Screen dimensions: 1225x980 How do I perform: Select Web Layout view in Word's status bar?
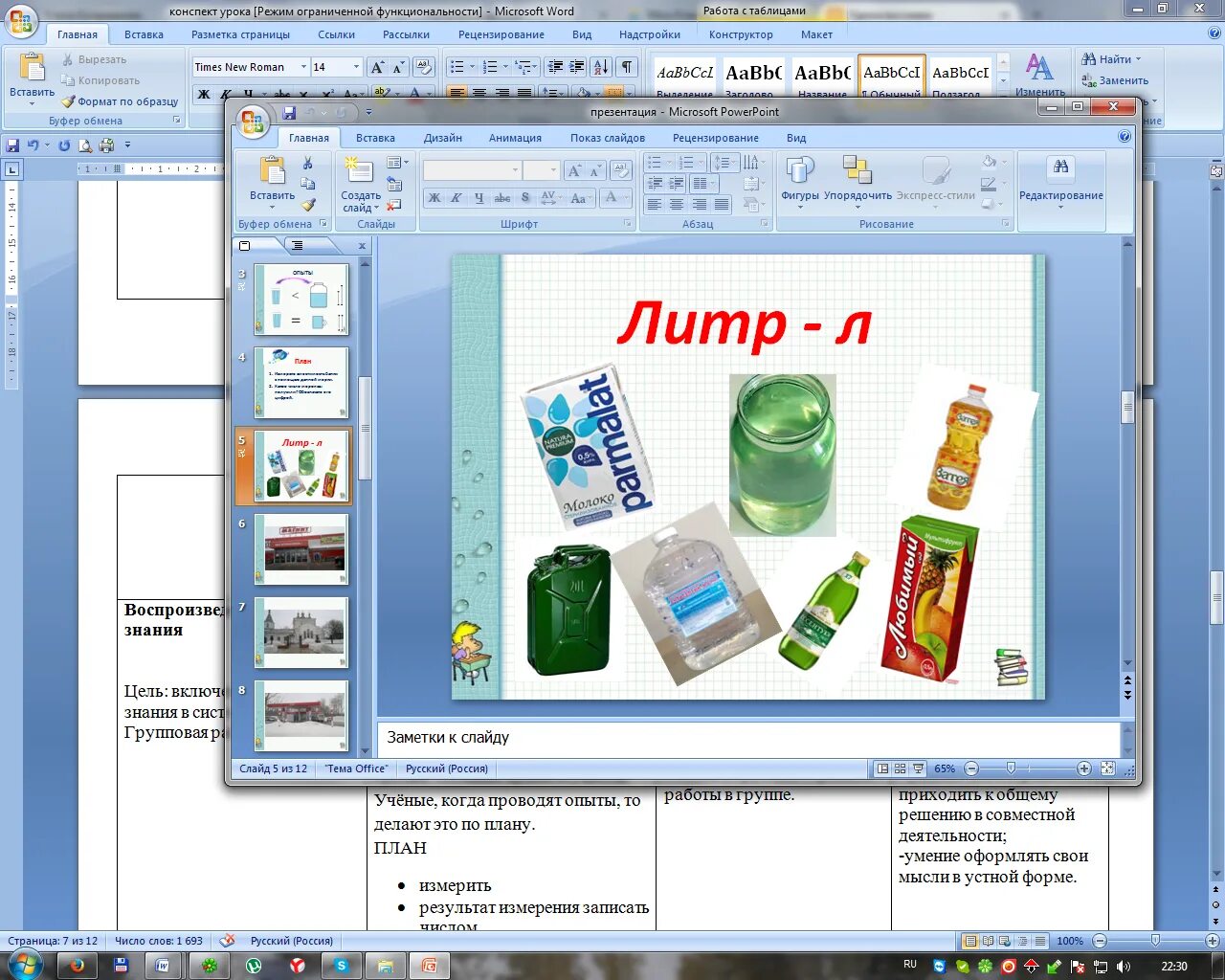pyautogui.click(x=1005, y=941)
